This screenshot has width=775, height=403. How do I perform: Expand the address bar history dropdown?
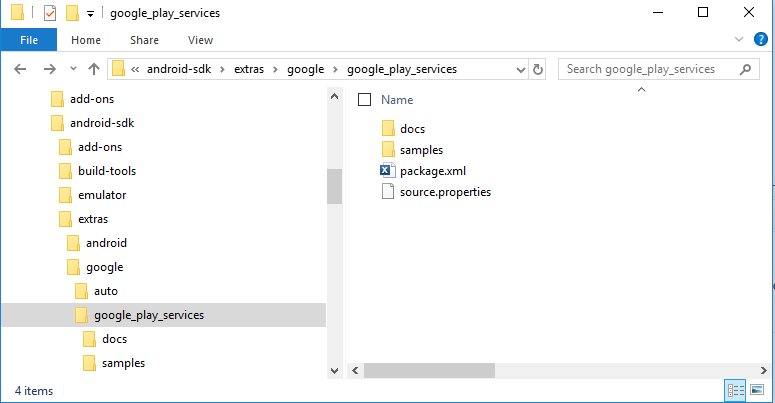(x=520, y=69)
